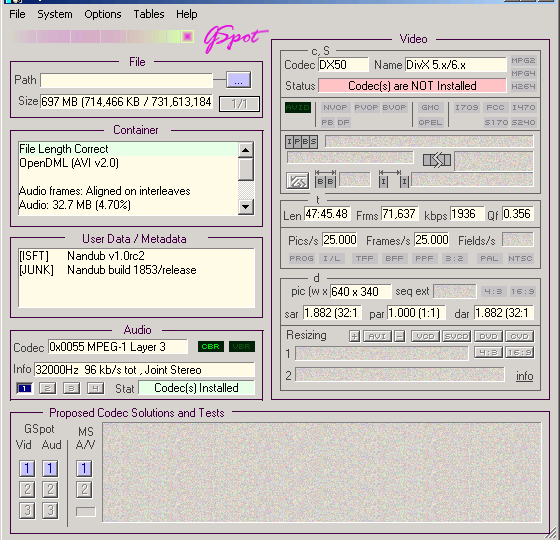Click the AVI resizing button
This screenshot has width=560, height=540.
377,336
